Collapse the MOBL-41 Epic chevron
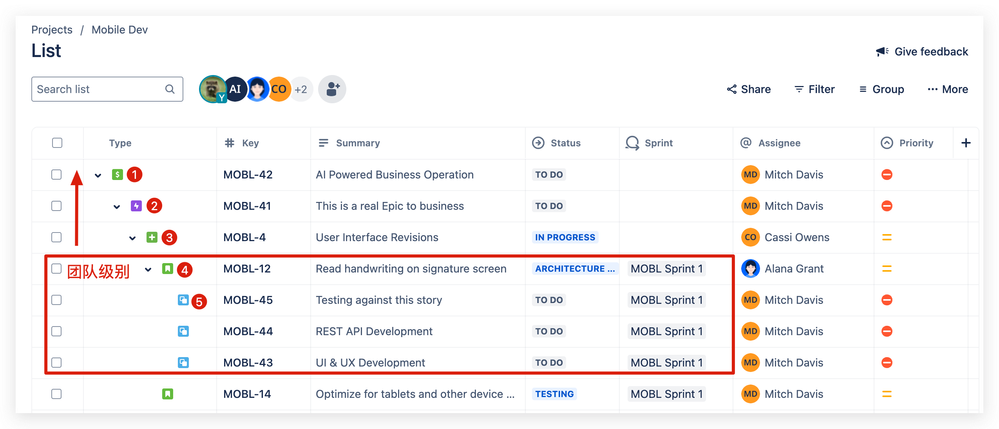This screenshot has width=999, height=429. pos(117,207)
